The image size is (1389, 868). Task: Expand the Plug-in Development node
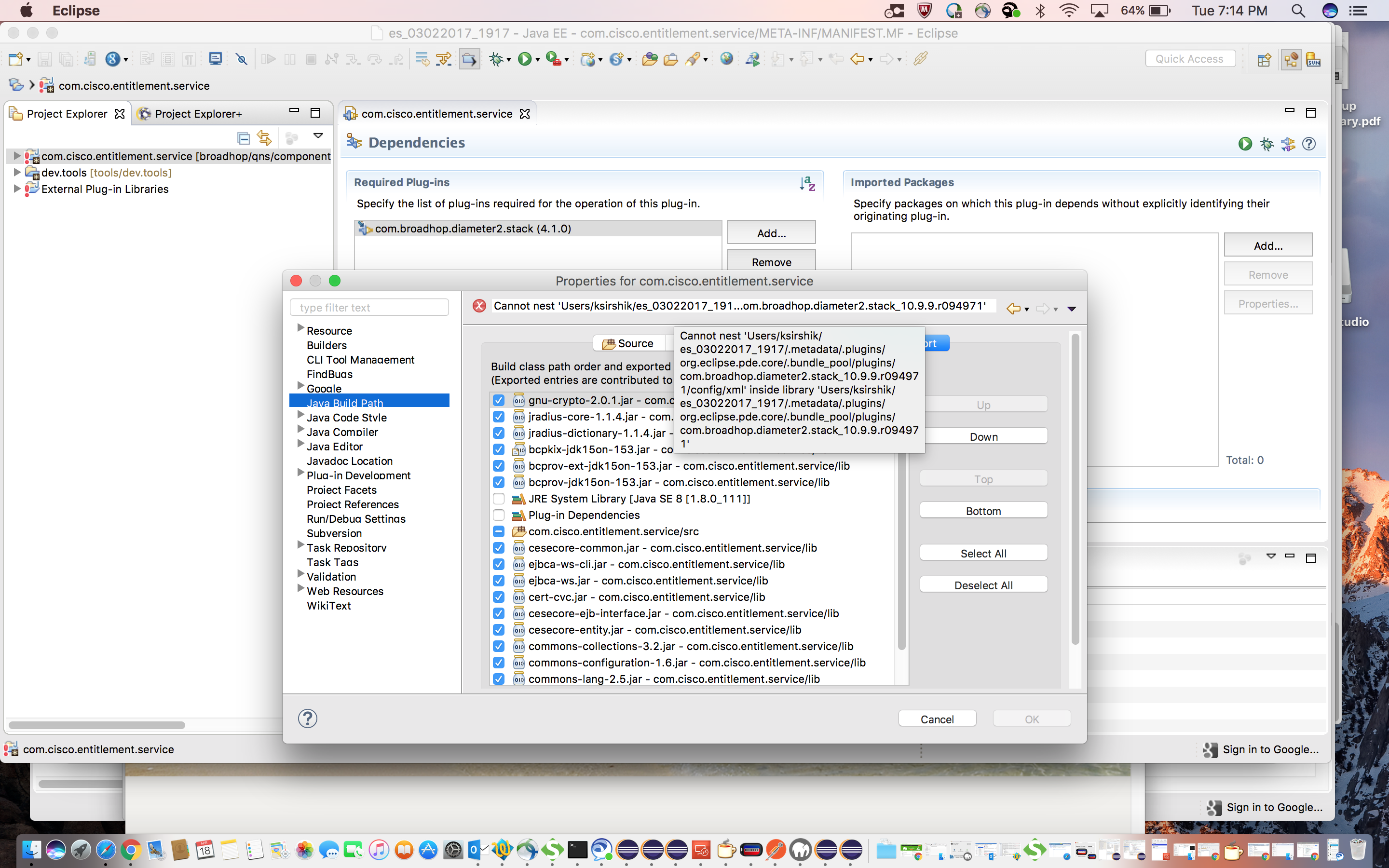pos(300,473)
